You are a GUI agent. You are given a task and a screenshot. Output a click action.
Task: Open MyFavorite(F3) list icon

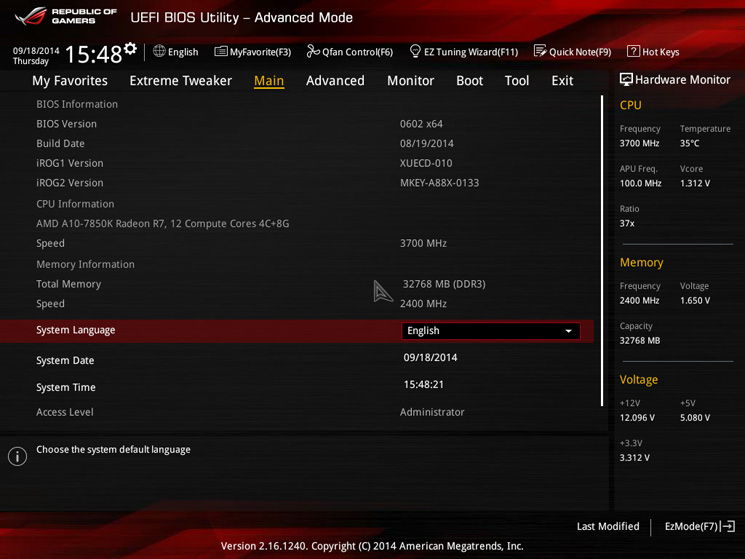pos(220,51)
